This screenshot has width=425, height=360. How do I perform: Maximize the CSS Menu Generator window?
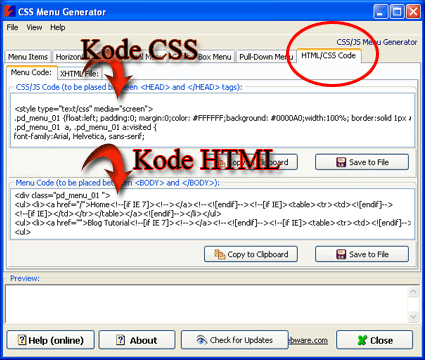click(x=397, y=12)
